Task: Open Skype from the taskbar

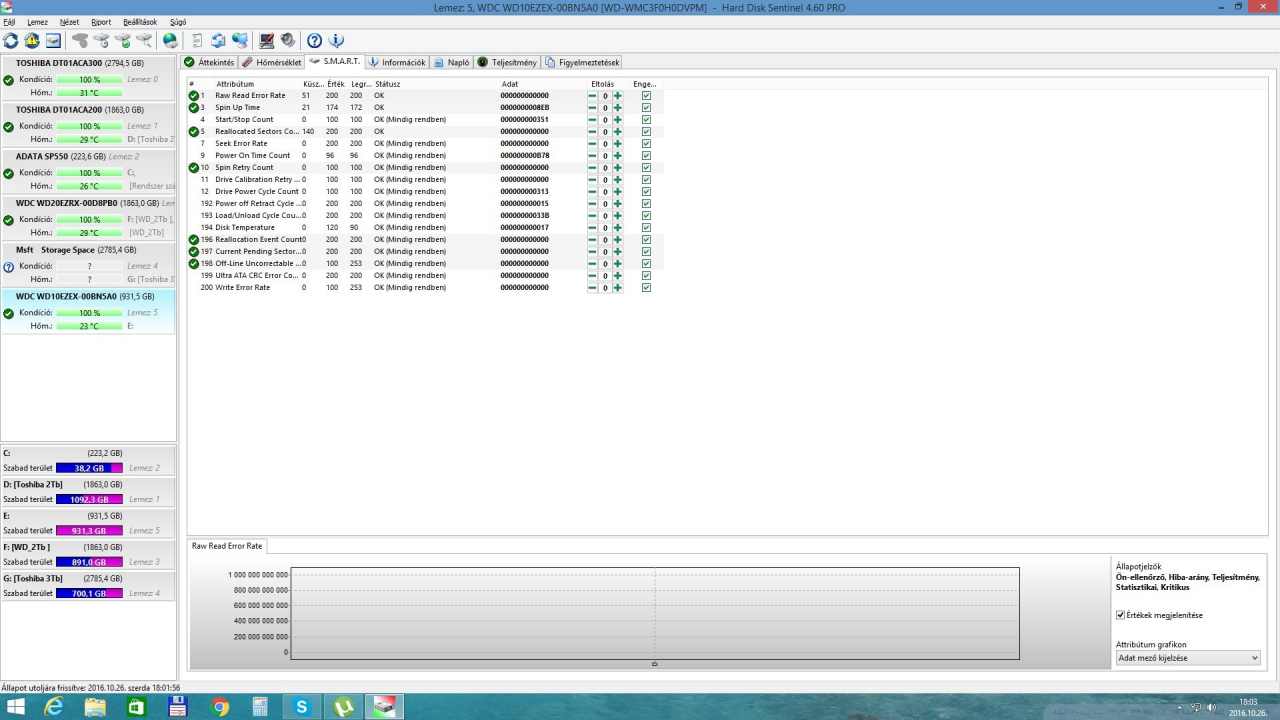Action: (302, 707)
